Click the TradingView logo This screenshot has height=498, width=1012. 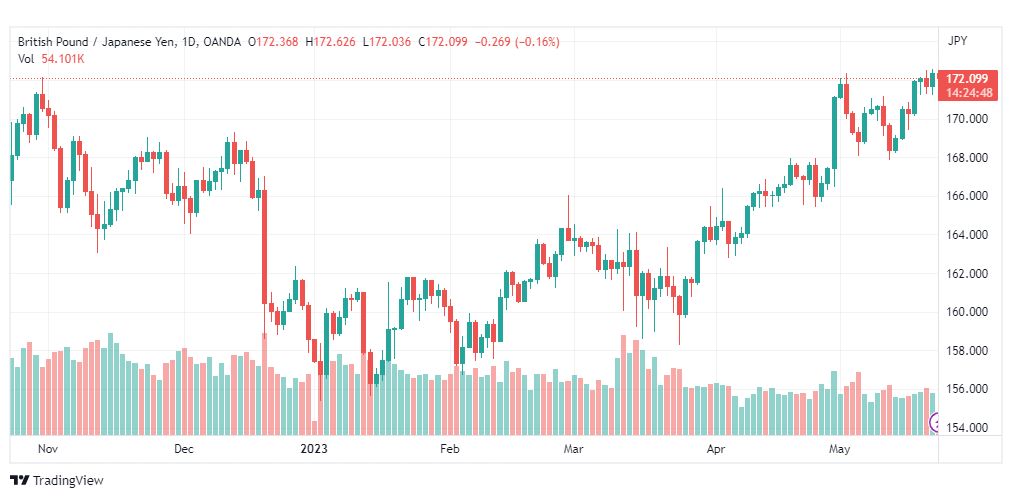click(x=57, y=481)
